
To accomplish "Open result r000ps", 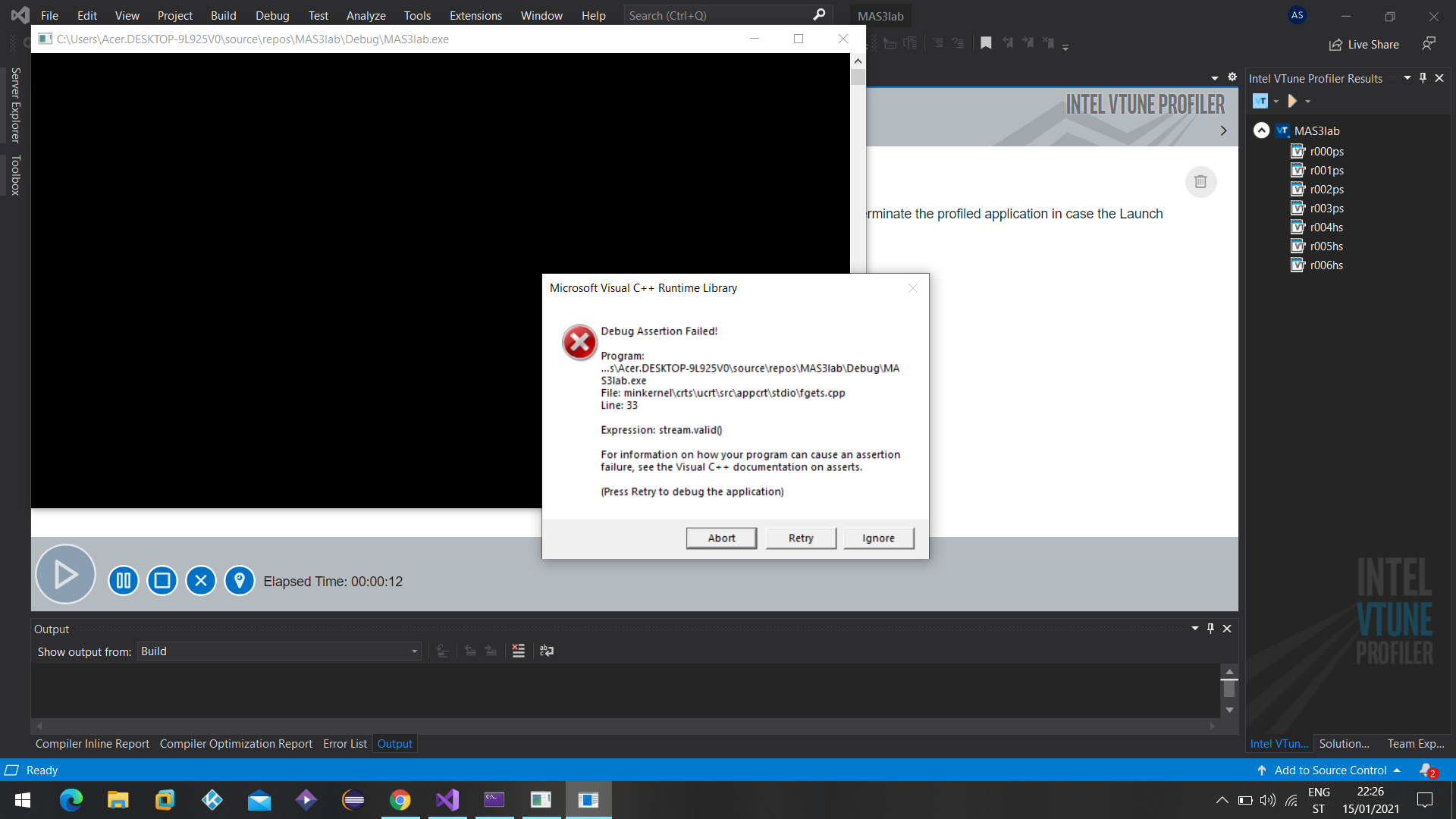I will pos(1326,152).
